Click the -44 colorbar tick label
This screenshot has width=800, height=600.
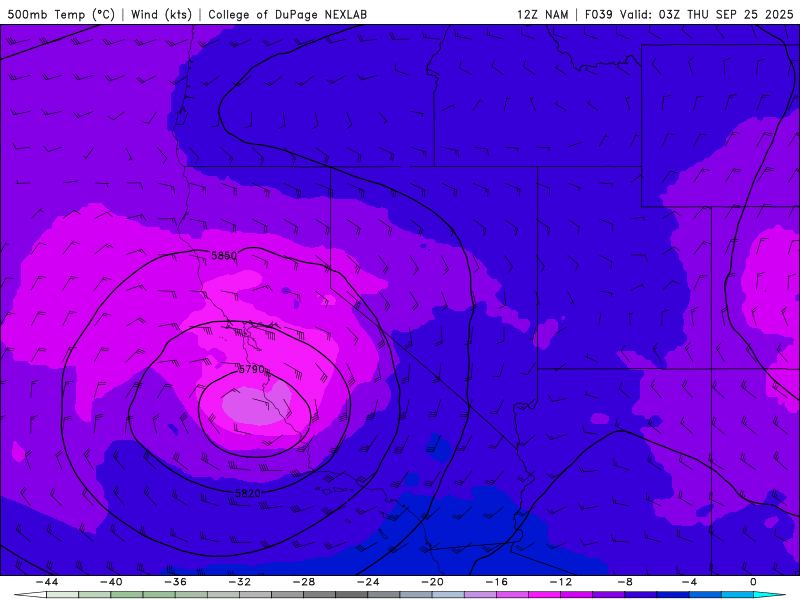[47, 582]
